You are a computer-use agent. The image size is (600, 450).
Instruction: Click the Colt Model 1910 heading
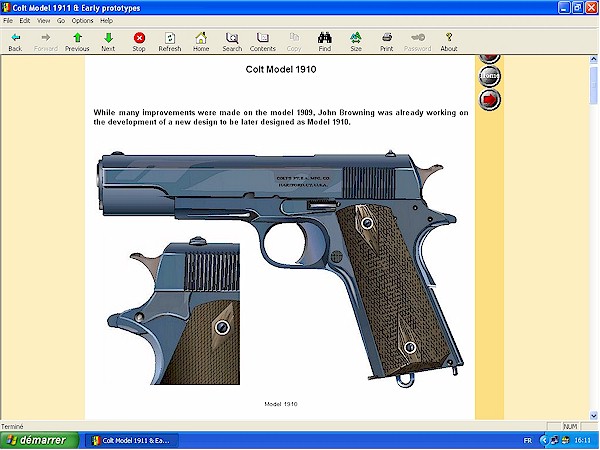coord(281,70)
